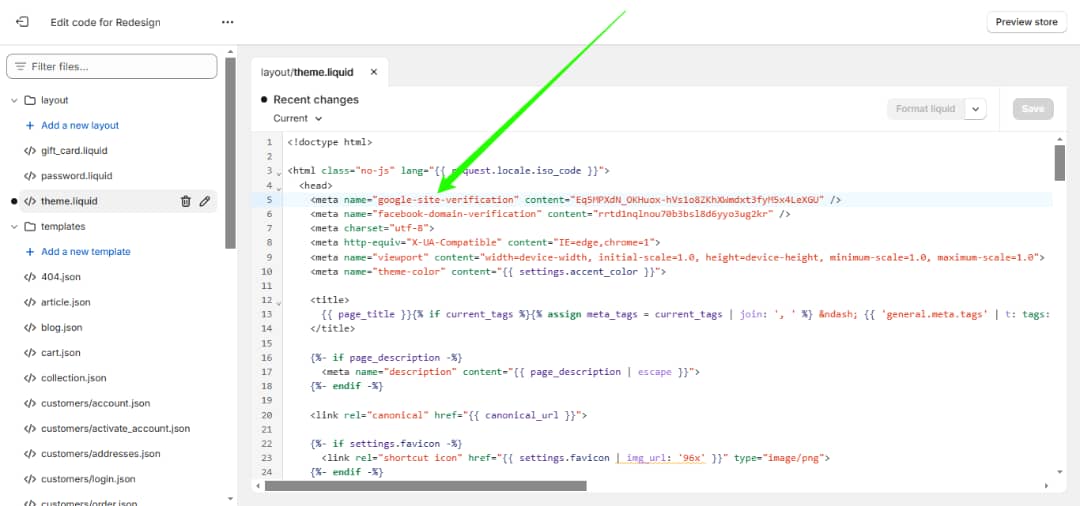This screenshot has width=1080, height=506.
Task: Delete theme.liquid with trash icon
Action: tap(185, 201)
